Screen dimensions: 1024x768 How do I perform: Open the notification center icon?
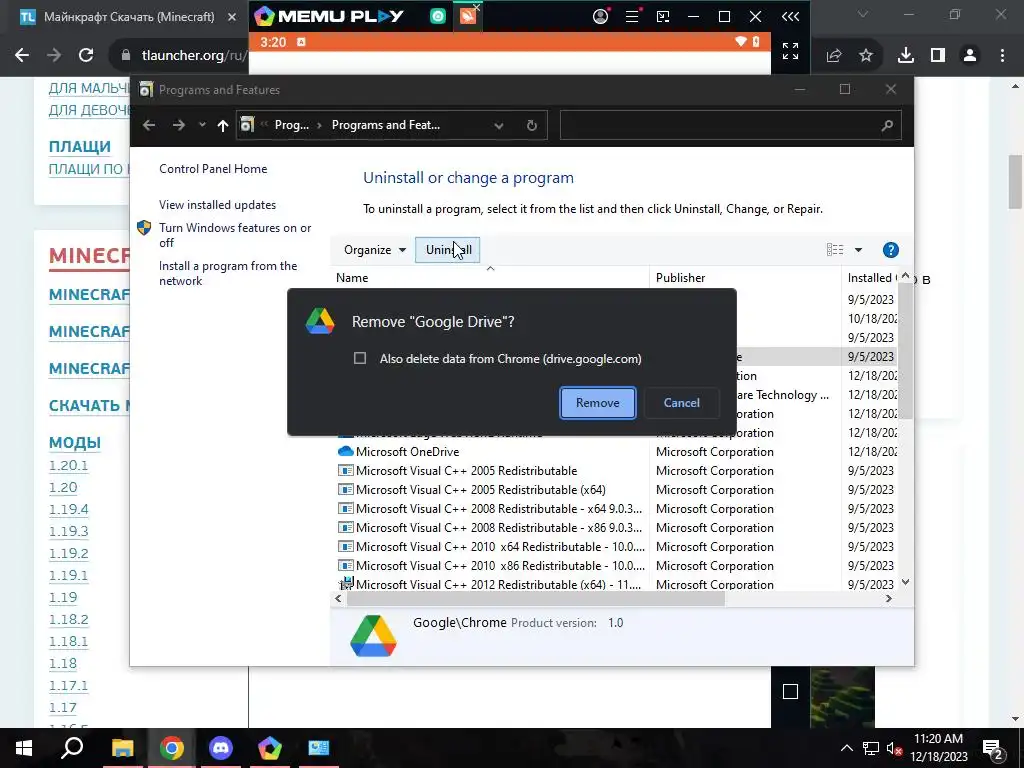point(992,749)
